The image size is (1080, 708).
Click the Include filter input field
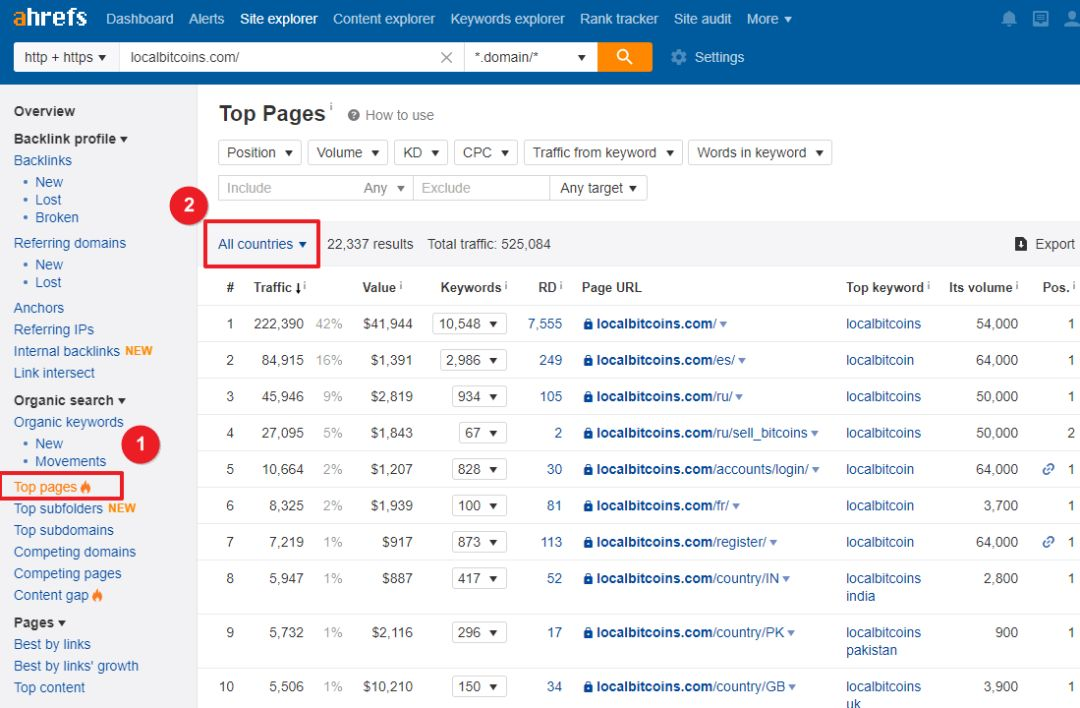pyautogui.click(x=286, y=187)
